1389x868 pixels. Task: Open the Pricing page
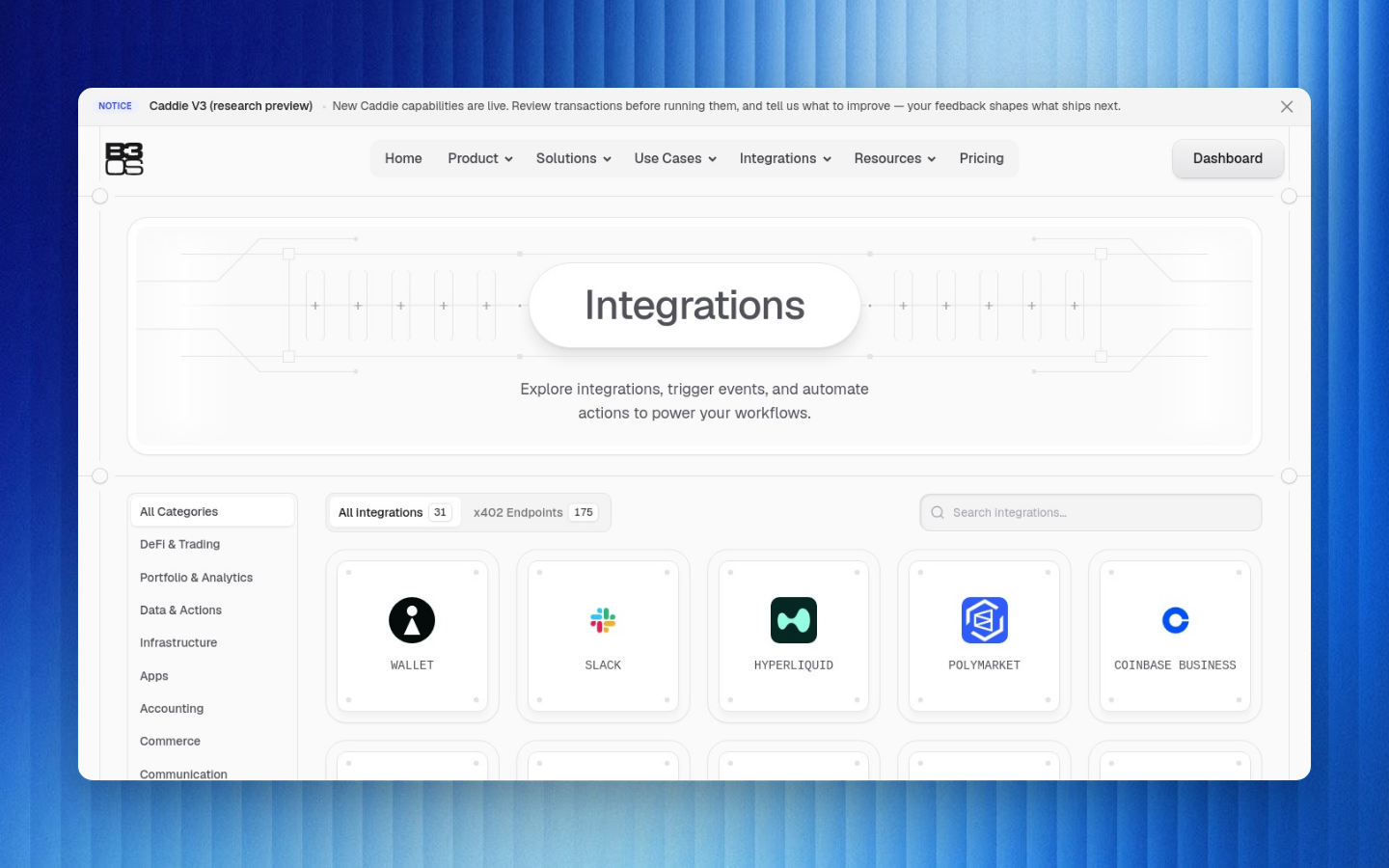point(982,159)
